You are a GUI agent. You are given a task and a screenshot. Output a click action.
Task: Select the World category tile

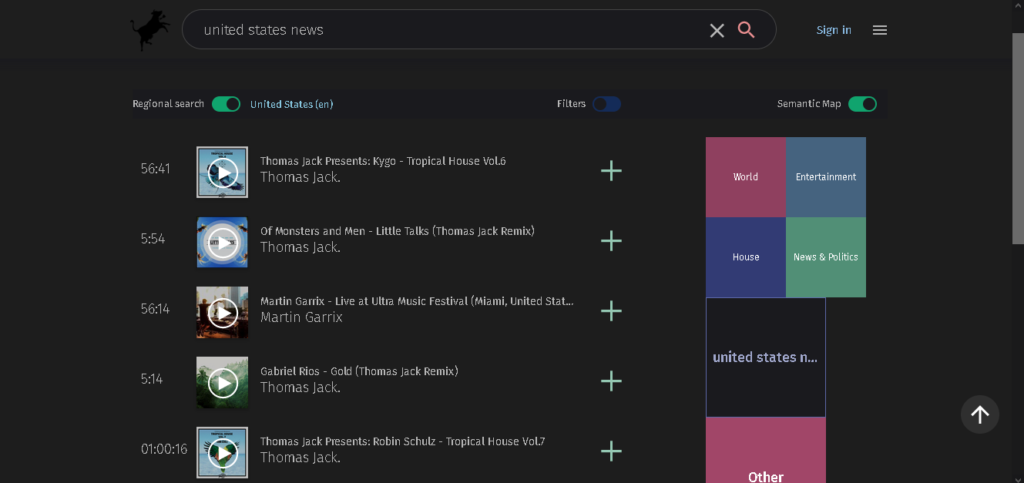[x=746, y=177]
